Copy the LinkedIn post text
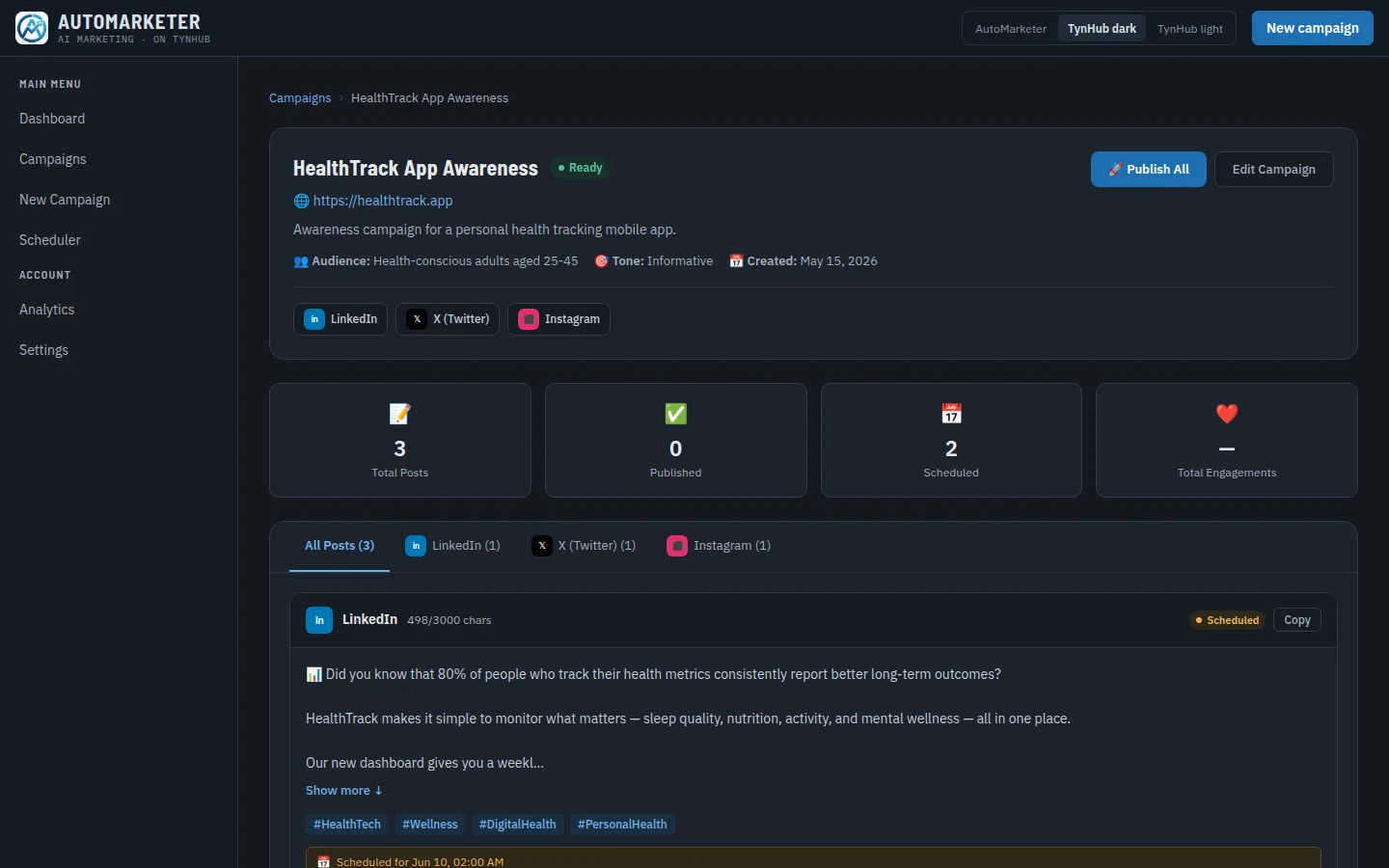This screenshot has height=868, width=1389. click(x=1297, y=620)
